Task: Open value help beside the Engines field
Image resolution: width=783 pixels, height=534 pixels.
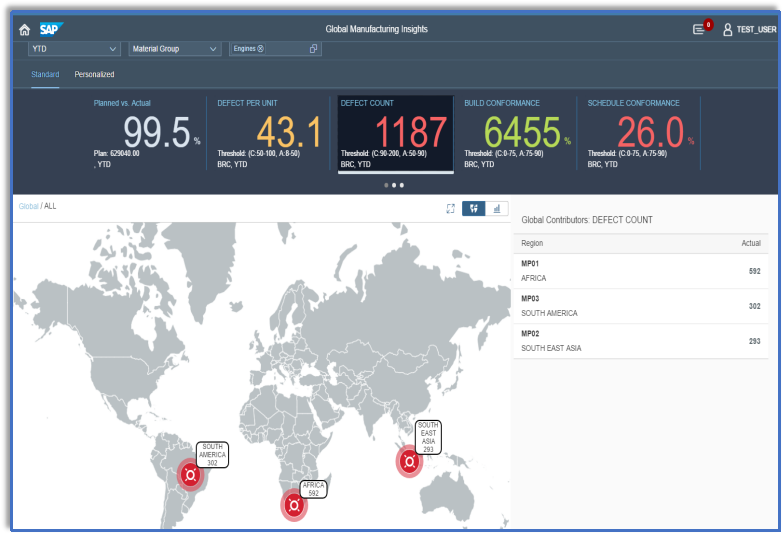Action: pos(313,48)
